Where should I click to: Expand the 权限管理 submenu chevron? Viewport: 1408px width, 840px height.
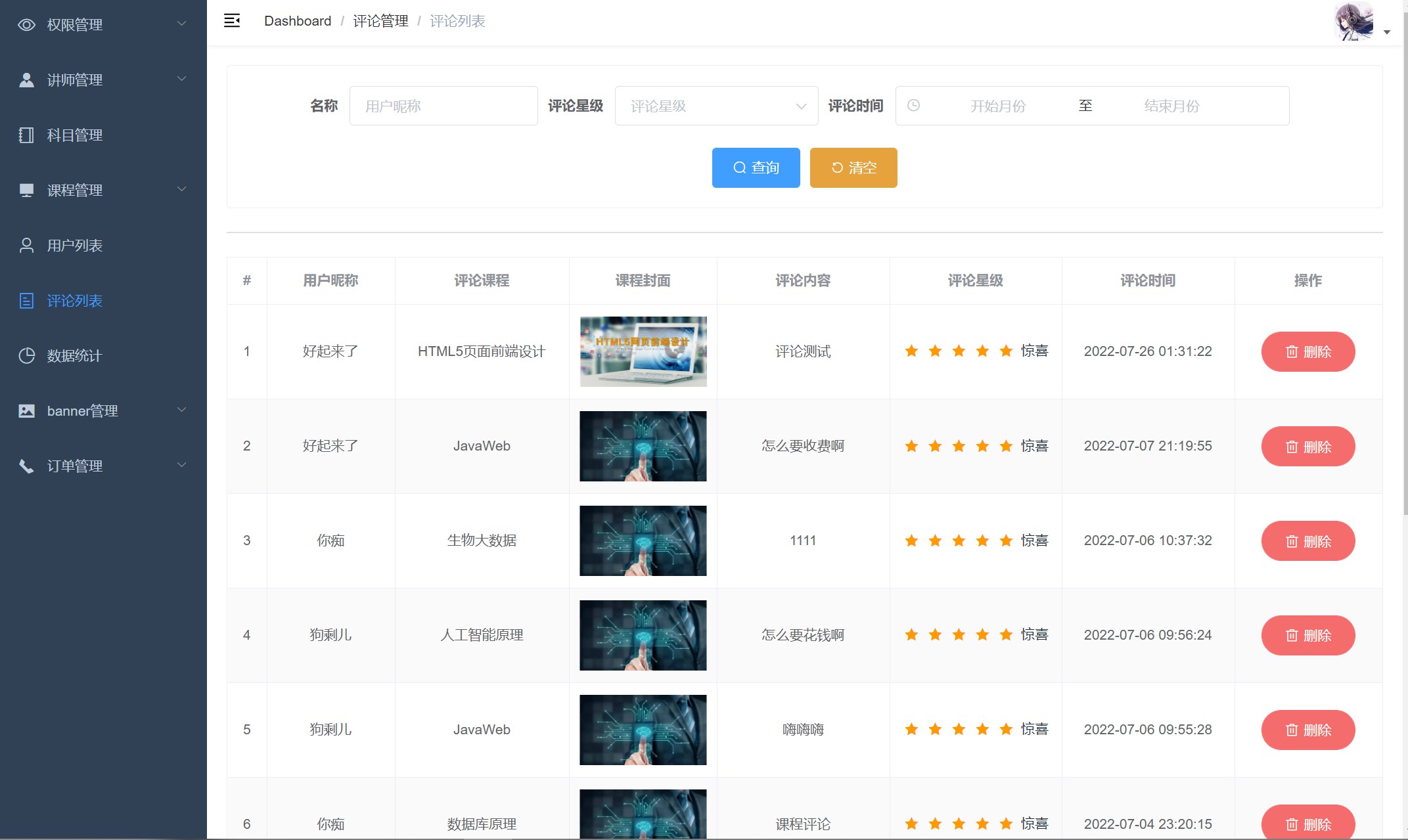coord(182,24)
